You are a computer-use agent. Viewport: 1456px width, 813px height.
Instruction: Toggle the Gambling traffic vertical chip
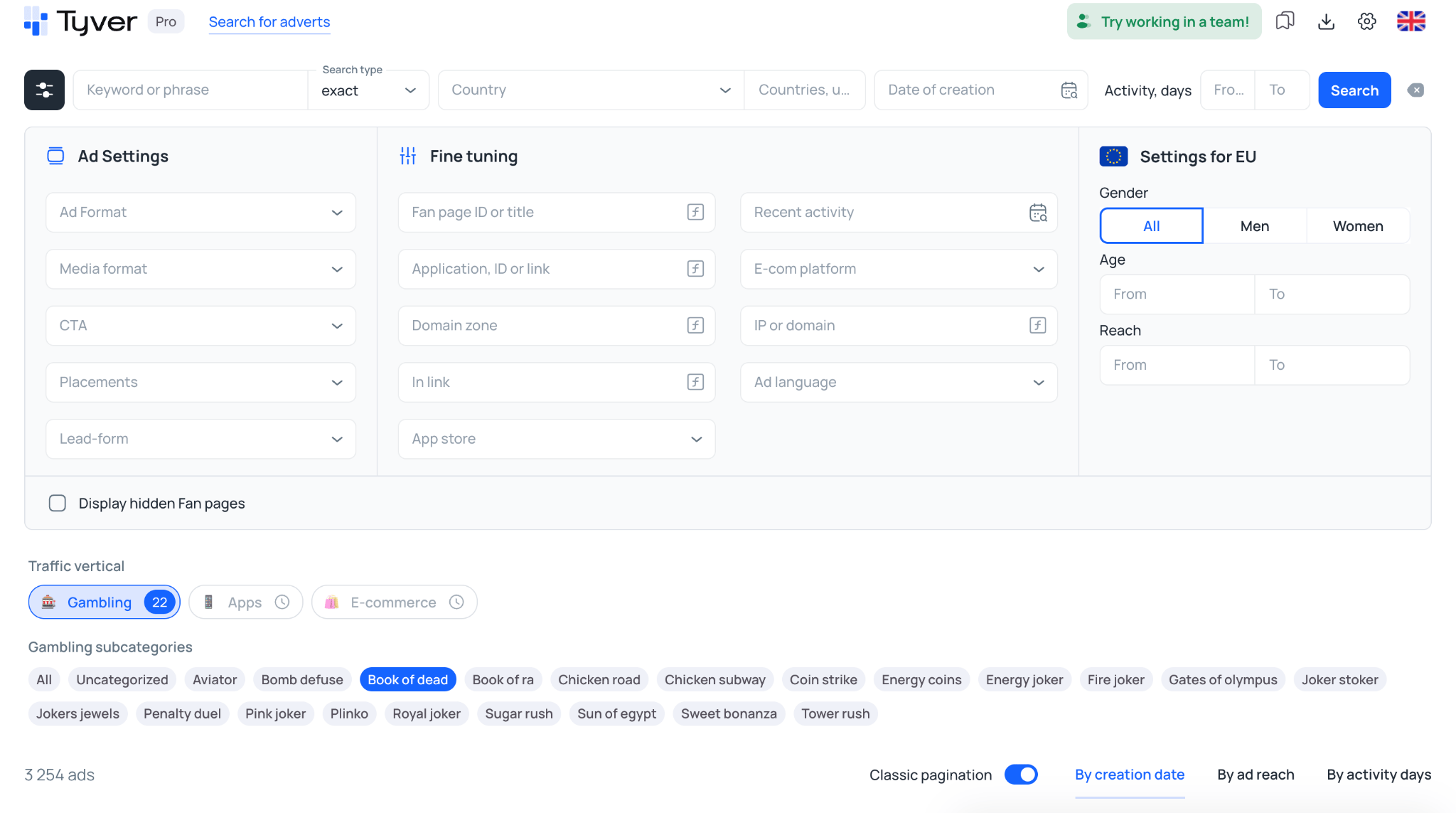[x=105, y=602]
